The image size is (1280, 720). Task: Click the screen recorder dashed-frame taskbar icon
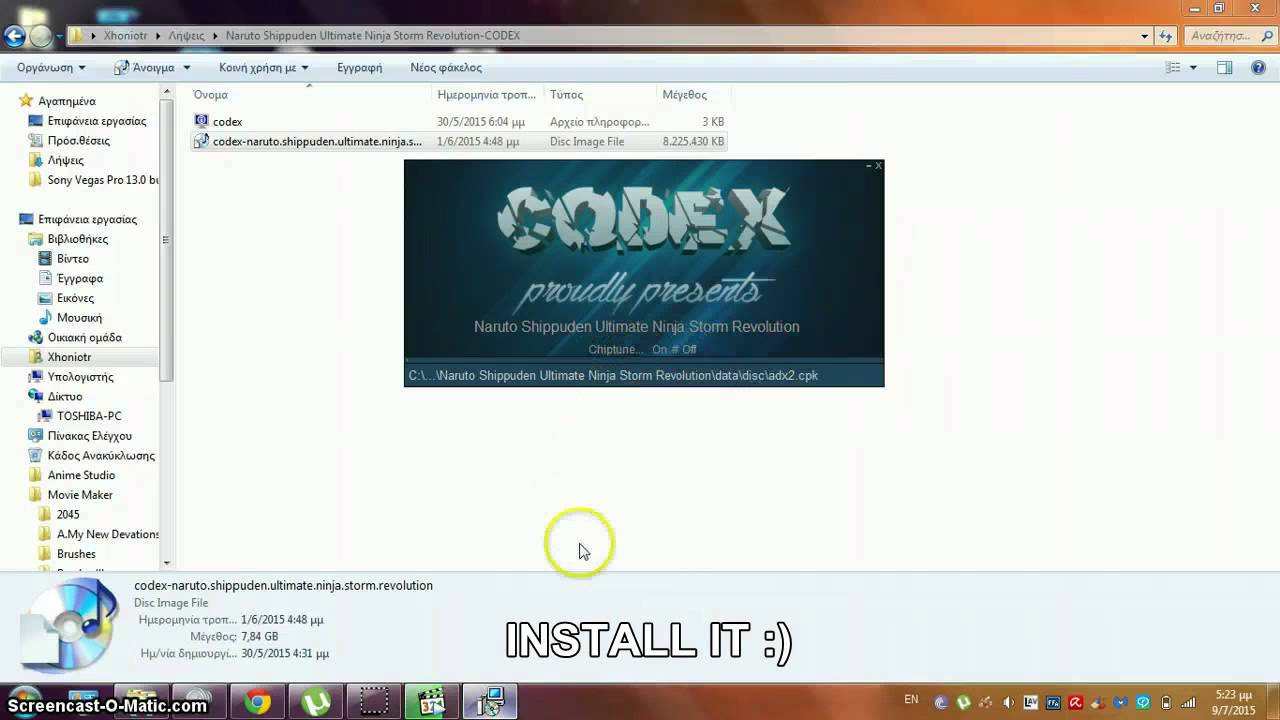[x=374, y=702]
